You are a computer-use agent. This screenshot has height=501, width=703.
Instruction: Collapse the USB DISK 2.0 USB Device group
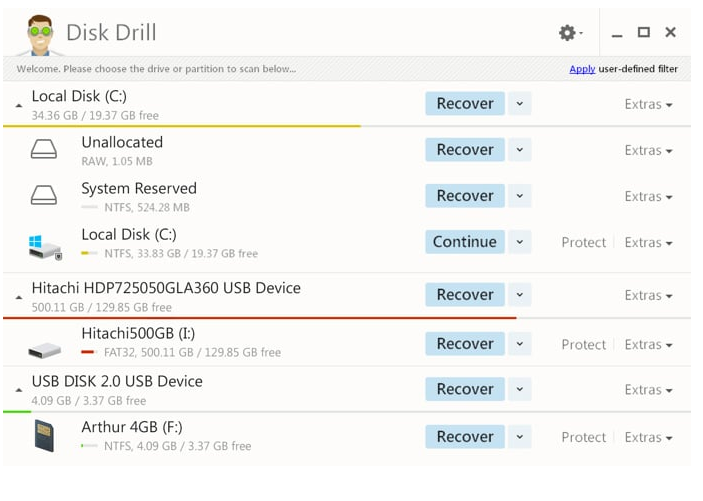click(19, 389)
